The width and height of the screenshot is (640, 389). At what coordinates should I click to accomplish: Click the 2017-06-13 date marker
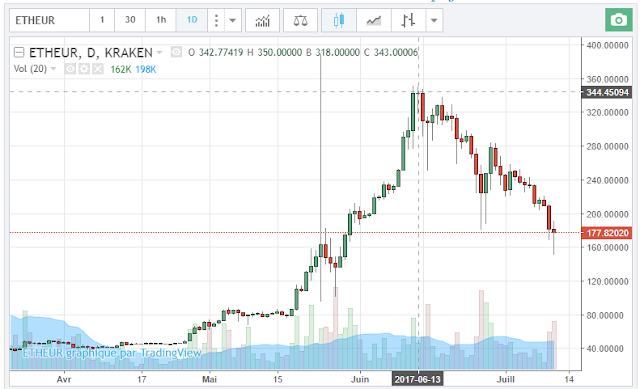[x=417, y=379]
